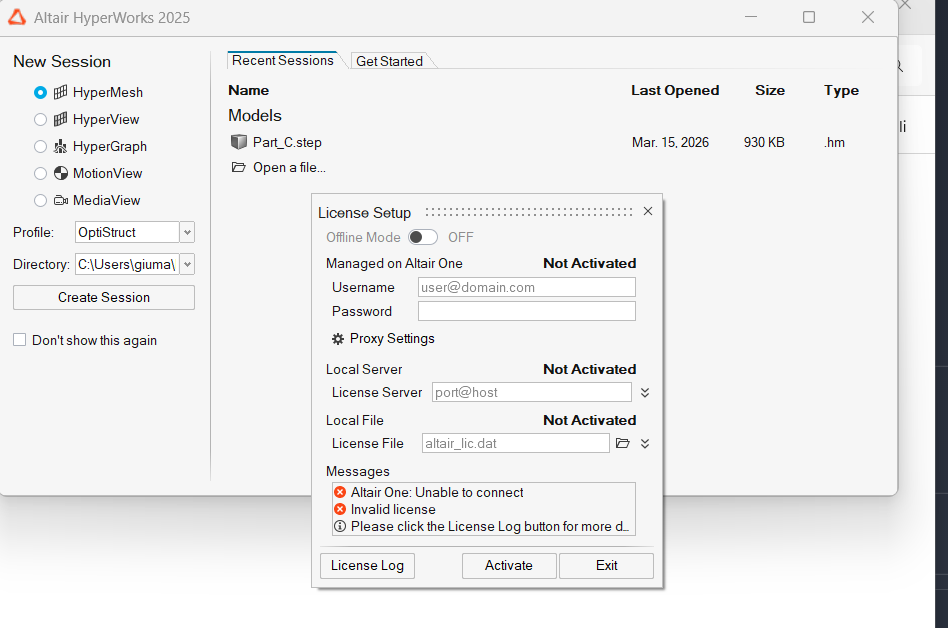Select the HyperView radio button
This screenshot has height=628, width=948.
point(41,120)
